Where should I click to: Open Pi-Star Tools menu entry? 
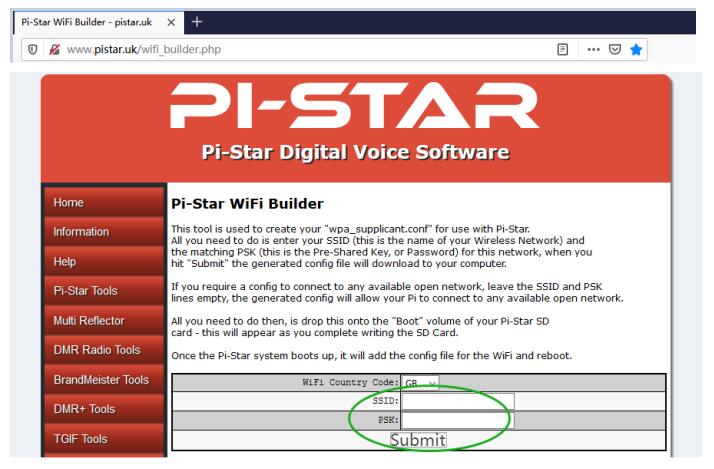click(x=104, y=291)
